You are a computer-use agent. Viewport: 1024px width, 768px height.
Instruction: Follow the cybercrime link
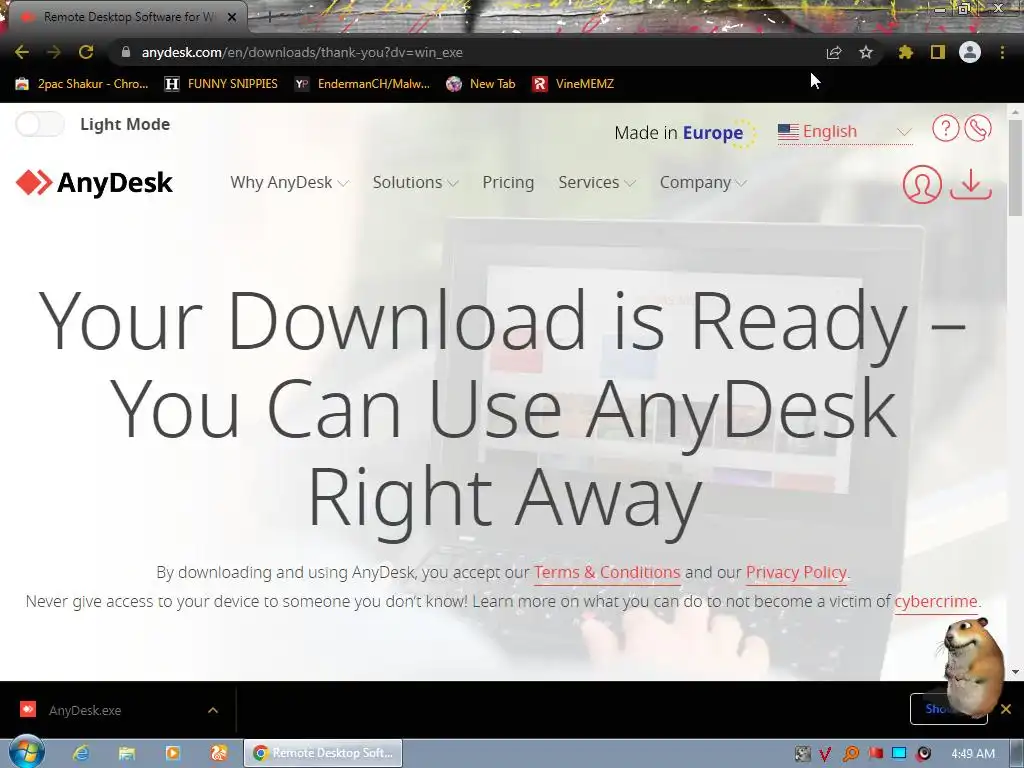935,601
